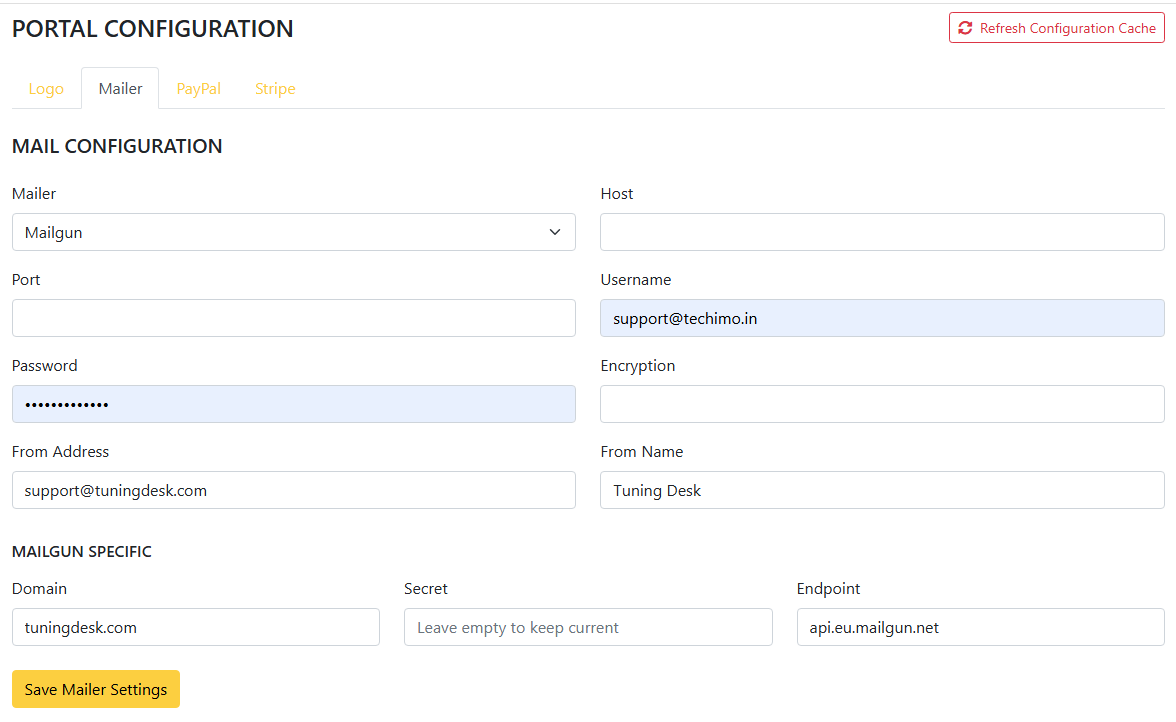Click the chevron arrow on the Mailer select
Screen dimensions: 1176x722
tap(555, 232)
